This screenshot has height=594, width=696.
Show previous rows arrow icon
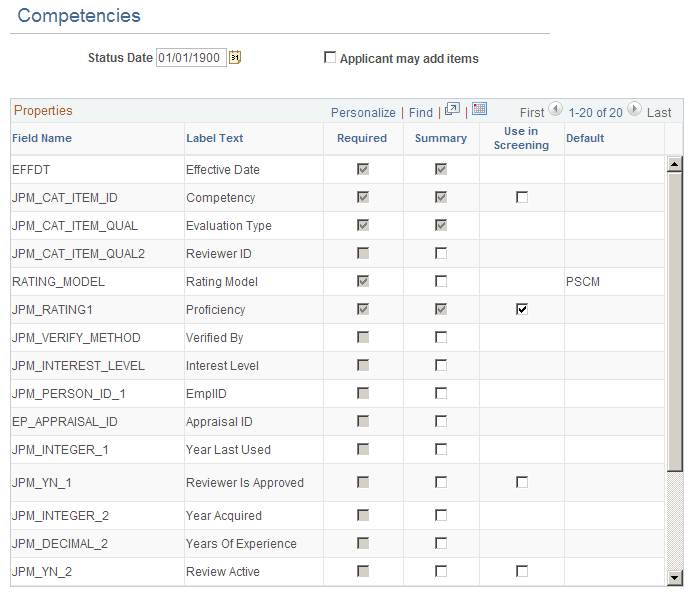(x=555, y=109)
